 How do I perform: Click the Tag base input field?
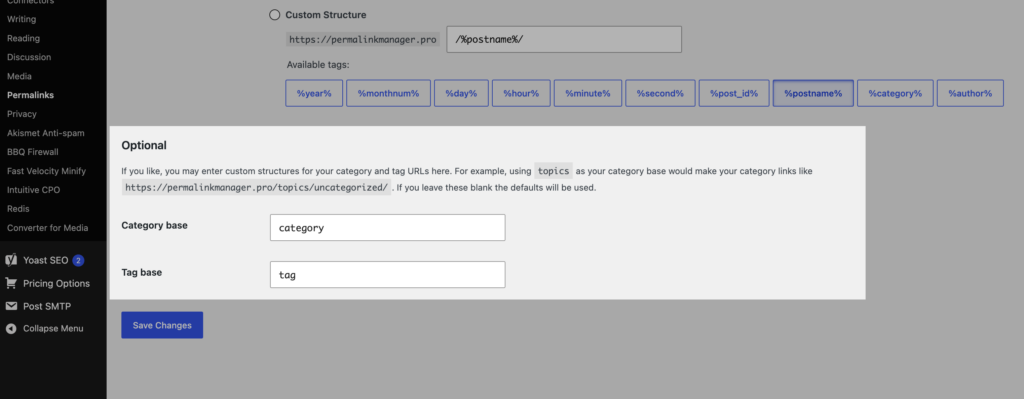(387, 275)
